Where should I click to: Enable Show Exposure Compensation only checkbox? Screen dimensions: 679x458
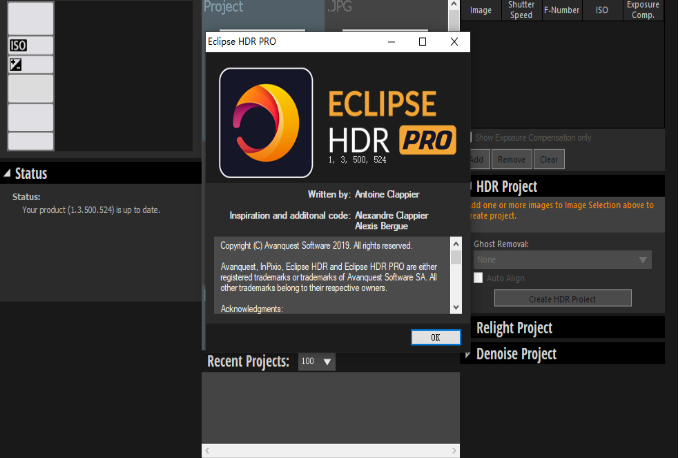click(468, 137)
